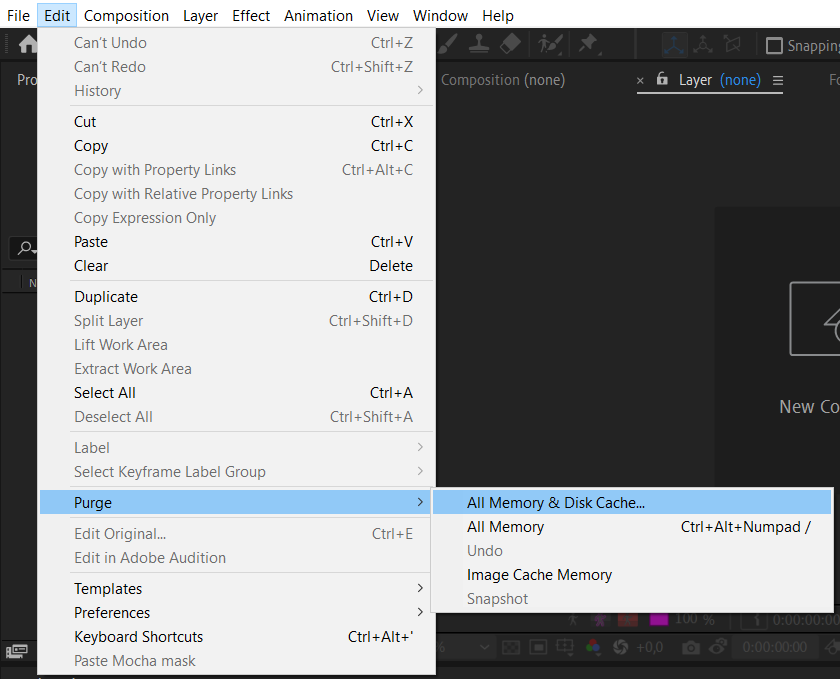Viewport: 840px width, 679px height.
Task: Open the Animation menu
Action: [x=318, y=16]
